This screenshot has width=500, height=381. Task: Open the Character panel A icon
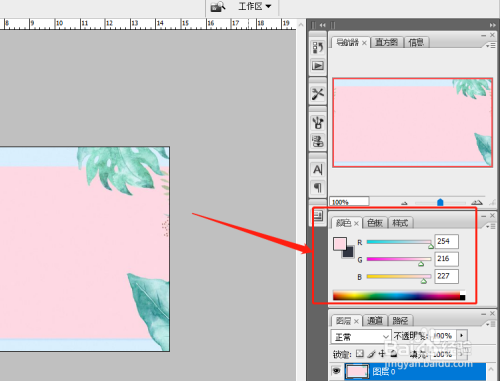(x=318, y=170)
